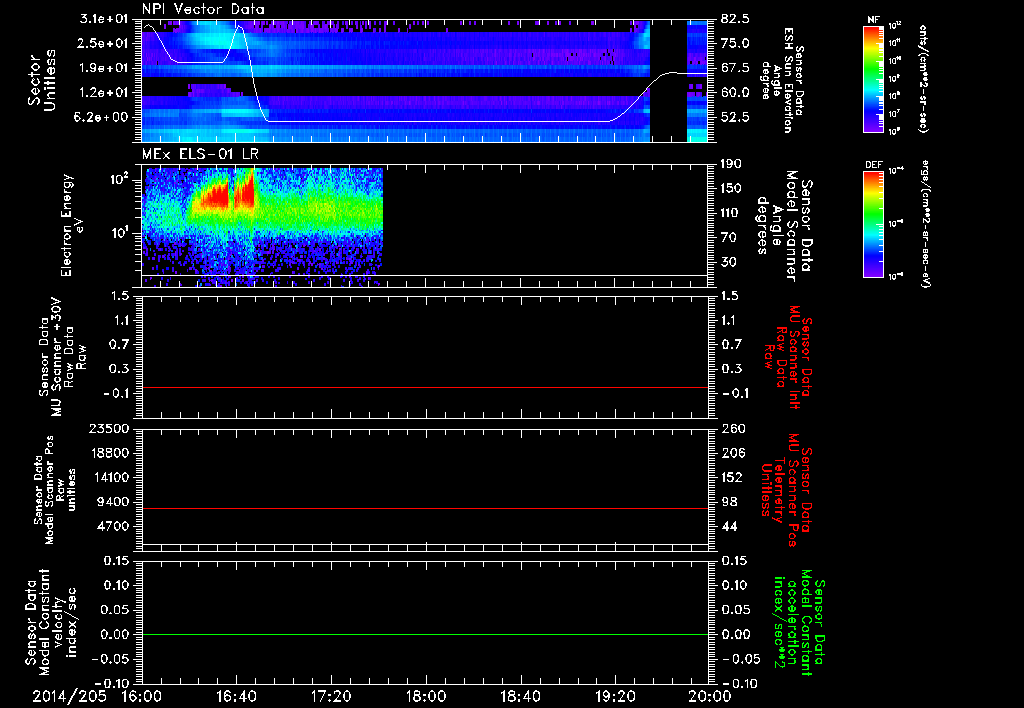Click the 4700 scanner position tick label
The image size is (1024, 708).
pos(114,526)
